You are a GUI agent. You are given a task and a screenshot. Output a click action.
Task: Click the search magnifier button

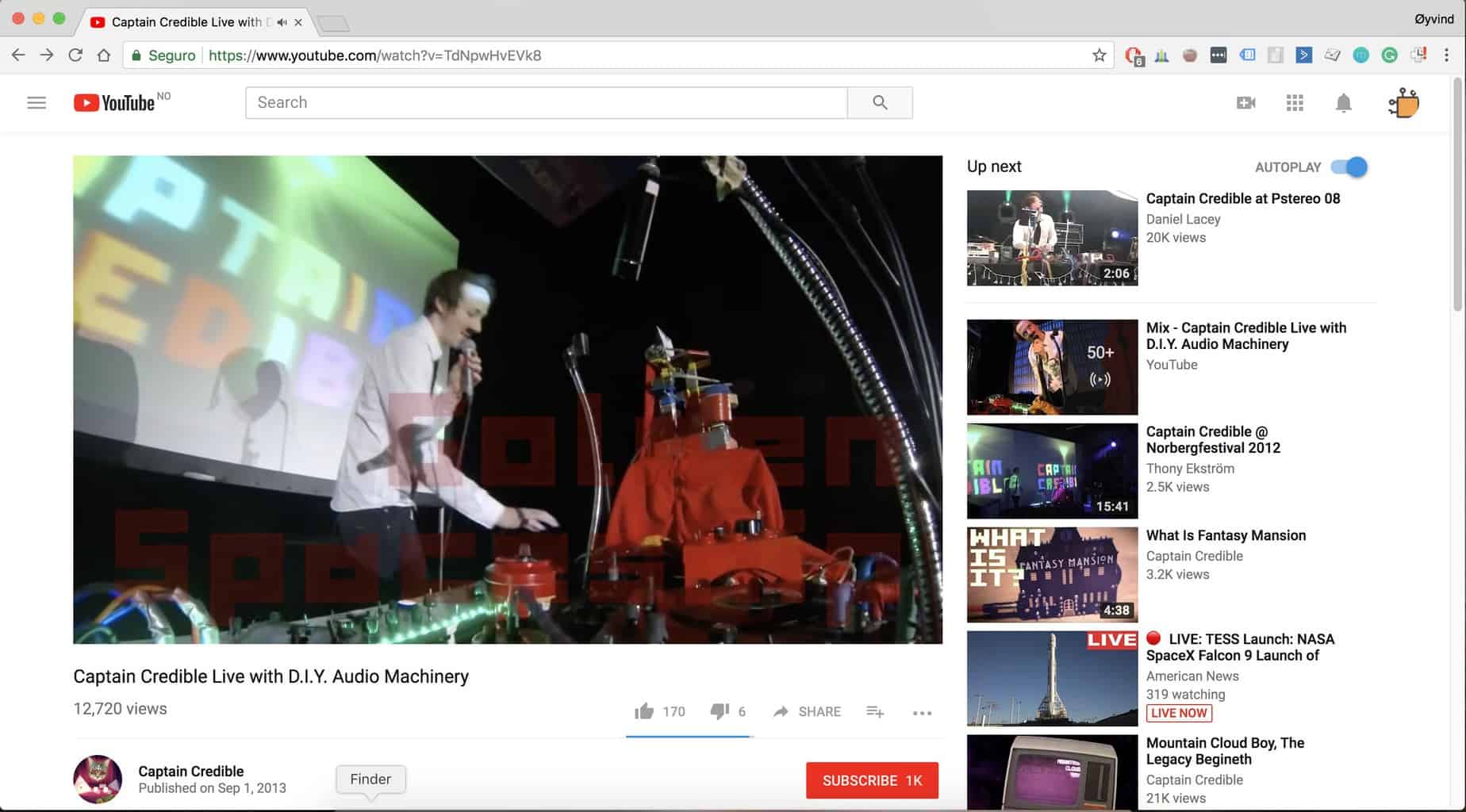(x=880, y=102)
